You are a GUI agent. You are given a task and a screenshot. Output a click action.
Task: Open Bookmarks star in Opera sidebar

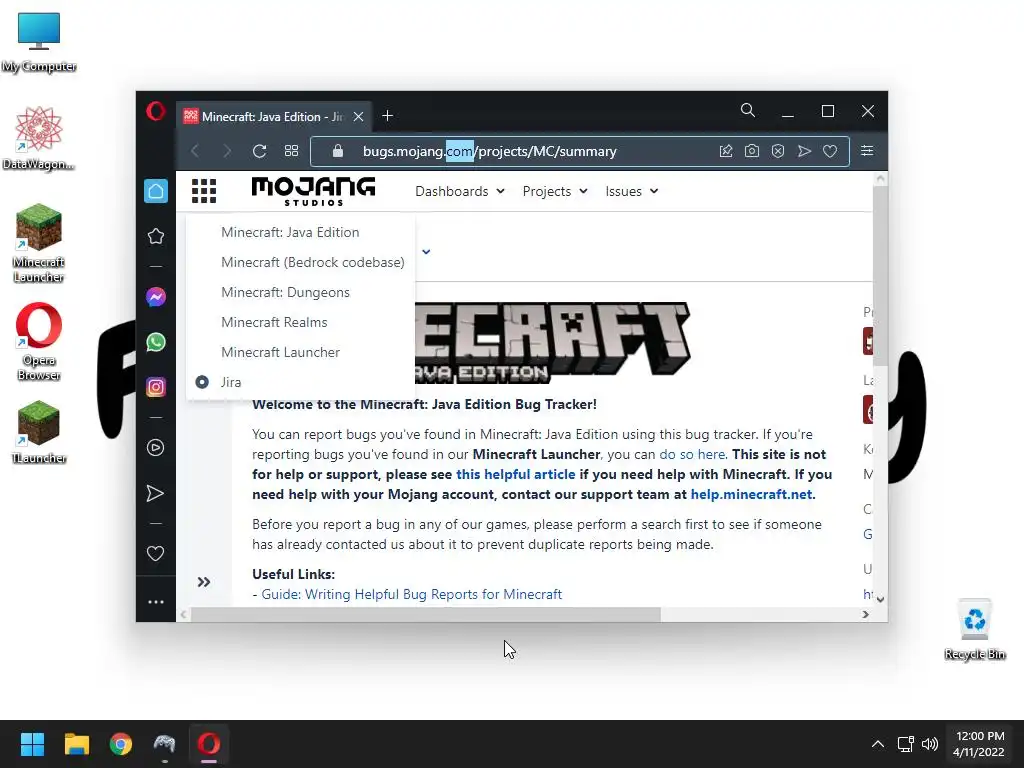click(x=155, y=236)
